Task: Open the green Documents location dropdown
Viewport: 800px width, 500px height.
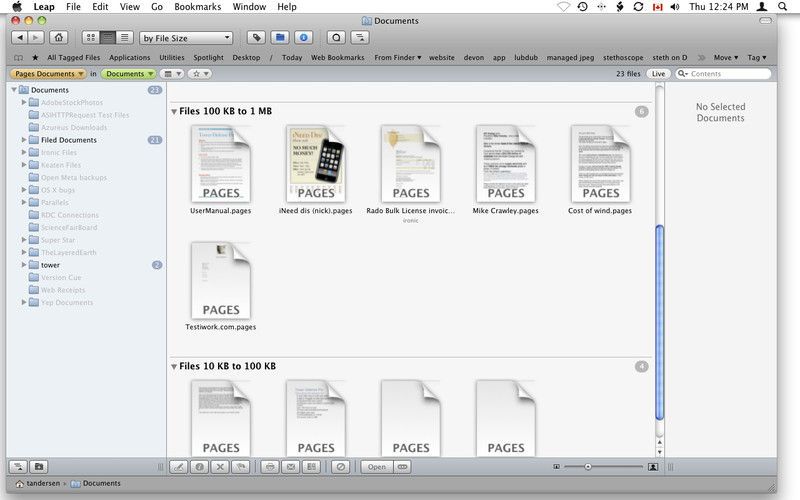Action: coord(129,73)
